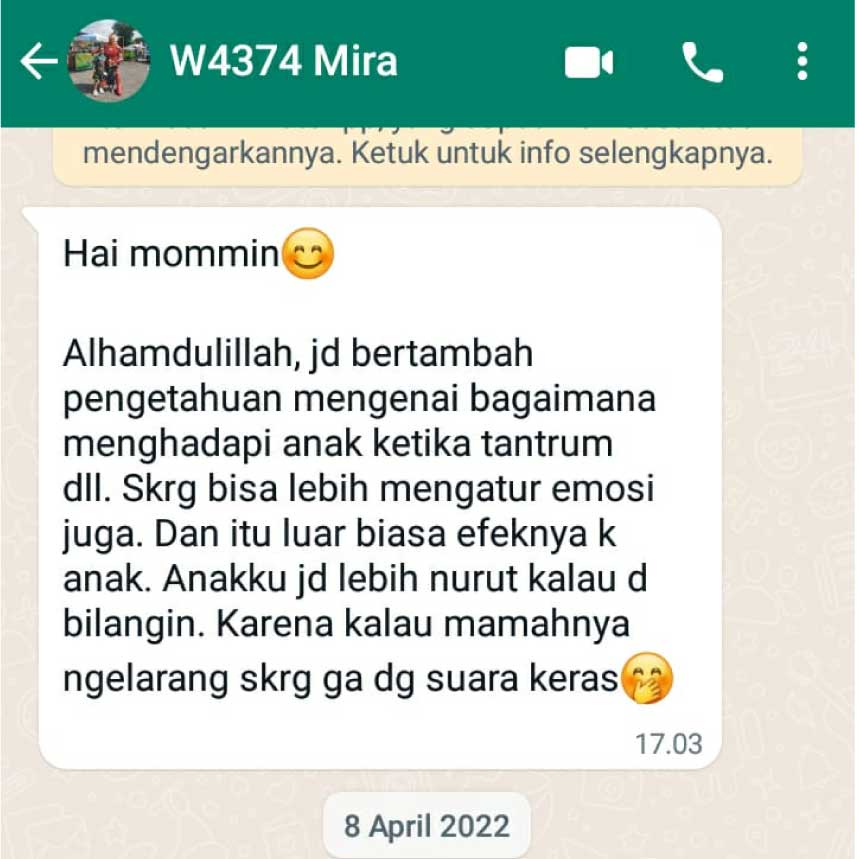The width and height of the screenshot is (859, 859).
Task: Open Mira's profile picture
Action: click(x=108, y=61)
